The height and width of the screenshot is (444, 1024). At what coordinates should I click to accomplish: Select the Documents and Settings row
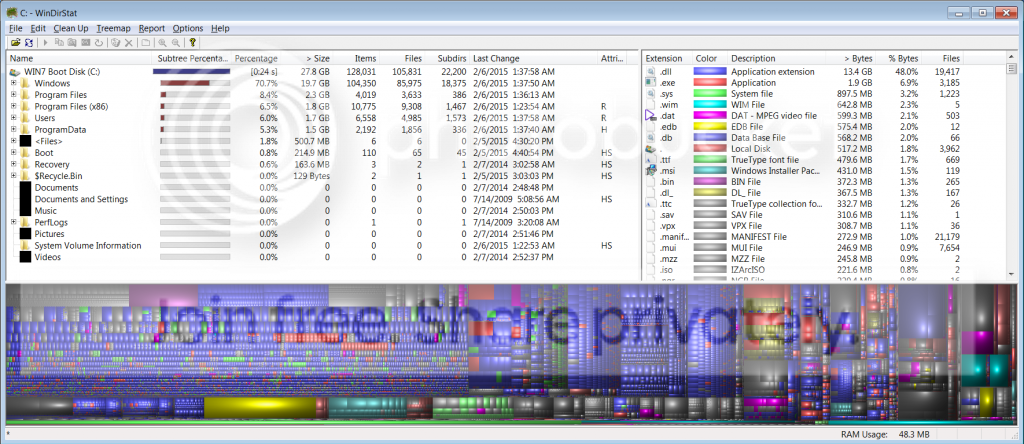point(320,199)
